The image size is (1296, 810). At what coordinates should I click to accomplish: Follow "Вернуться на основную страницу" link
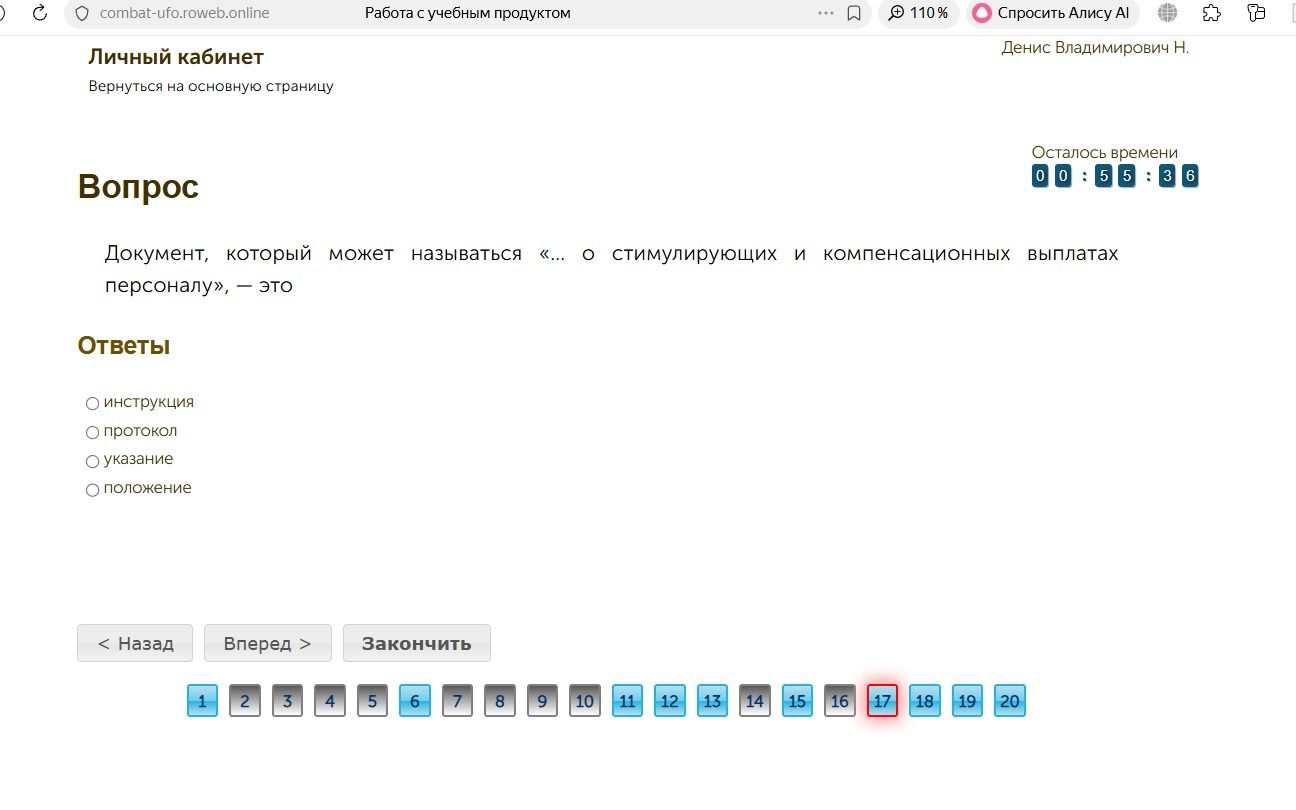coord(211,86)
